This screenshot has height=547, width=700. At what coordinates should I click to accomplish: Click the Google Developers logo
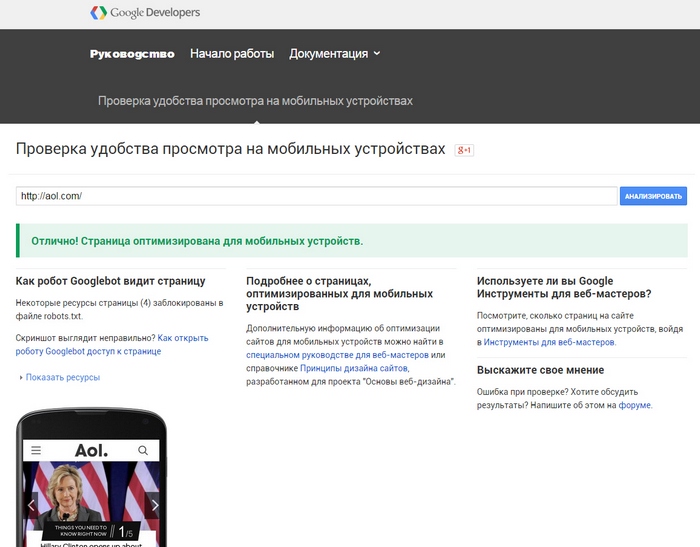(145, 13)
